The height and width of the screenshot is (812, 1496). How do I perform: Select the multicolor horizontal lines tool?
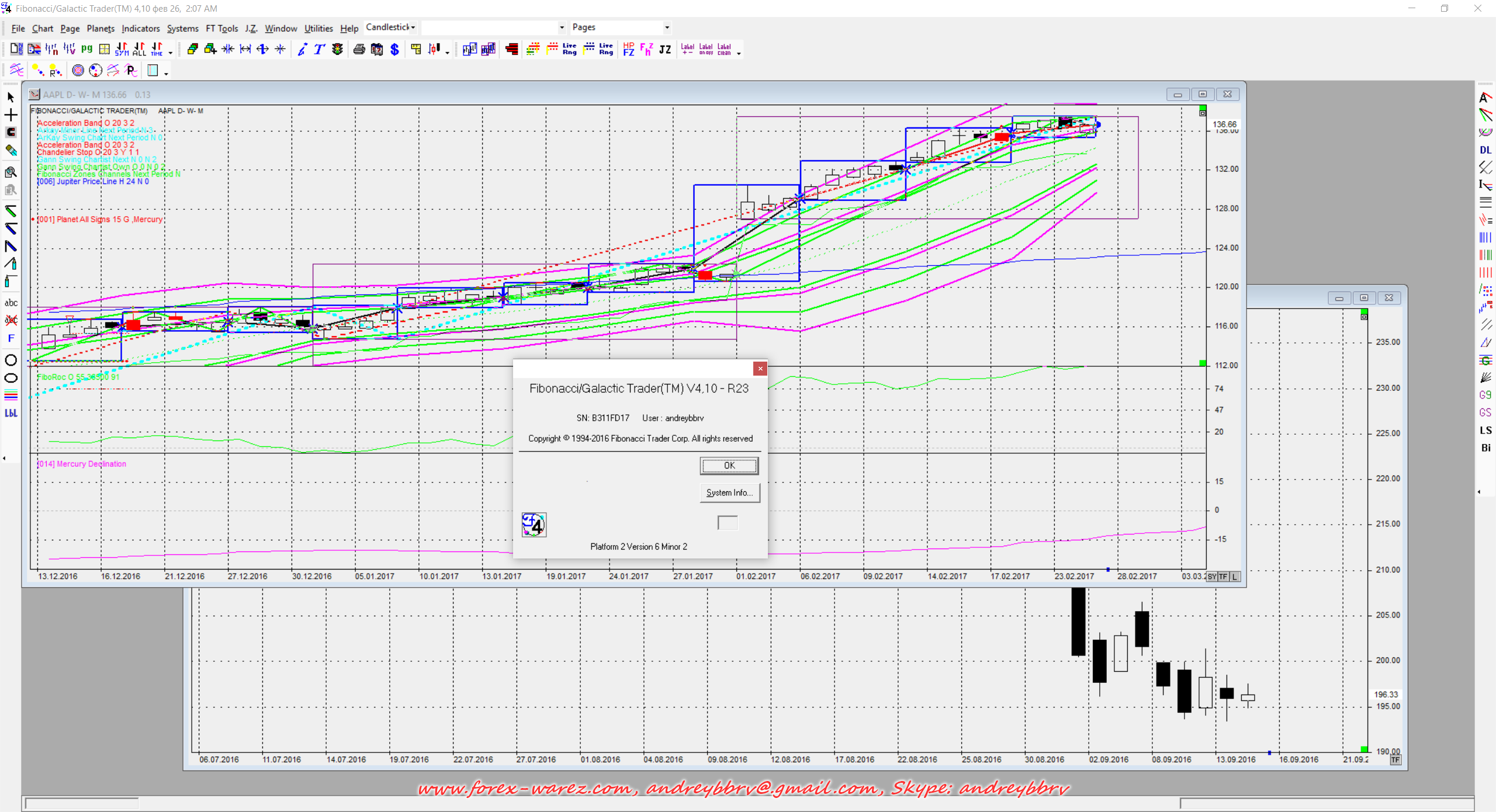point(11,396)
